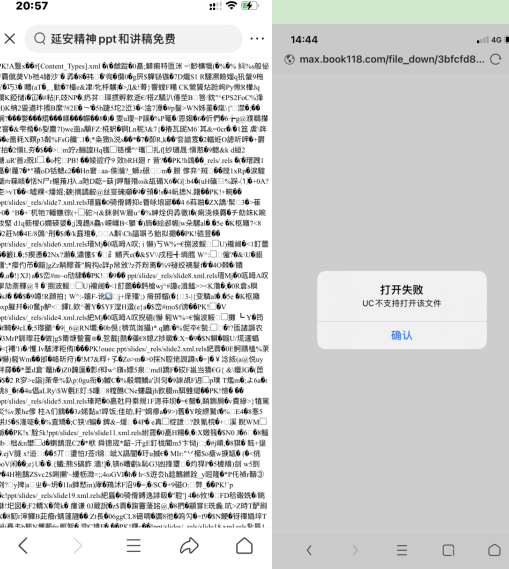Go forward in the UC browser
The image size is (509, 569).
pos(355,550)
